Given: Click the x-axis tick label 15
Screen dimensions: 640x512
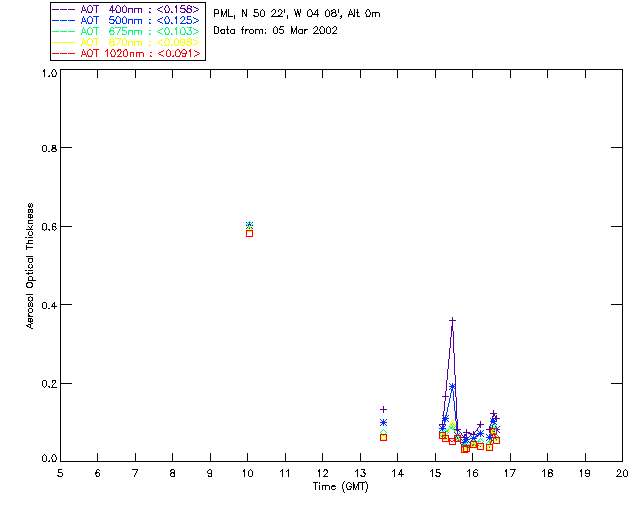Looking at the screenshot, I should [x=435, y=473].
